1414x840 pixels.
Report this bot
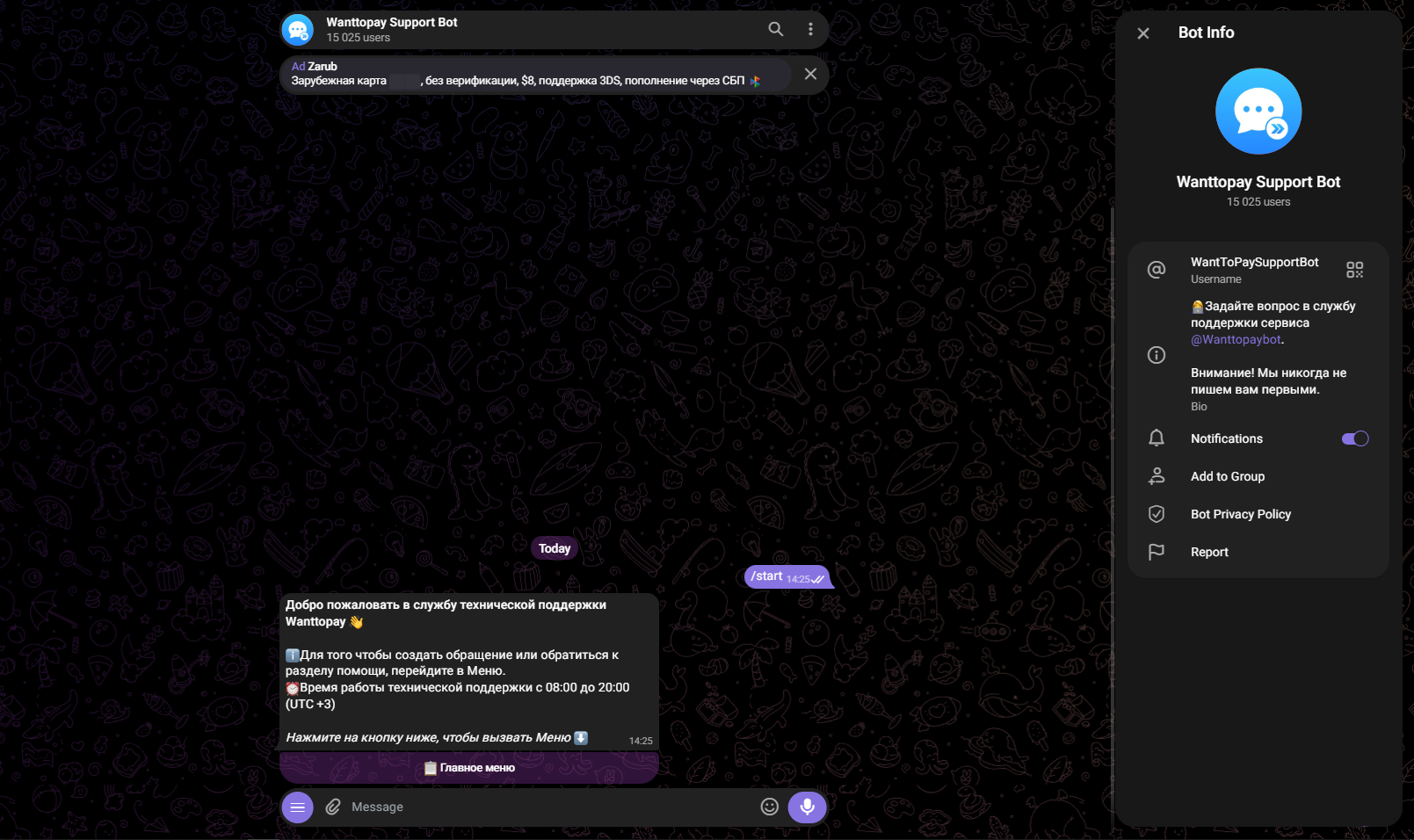[1258, 552]
